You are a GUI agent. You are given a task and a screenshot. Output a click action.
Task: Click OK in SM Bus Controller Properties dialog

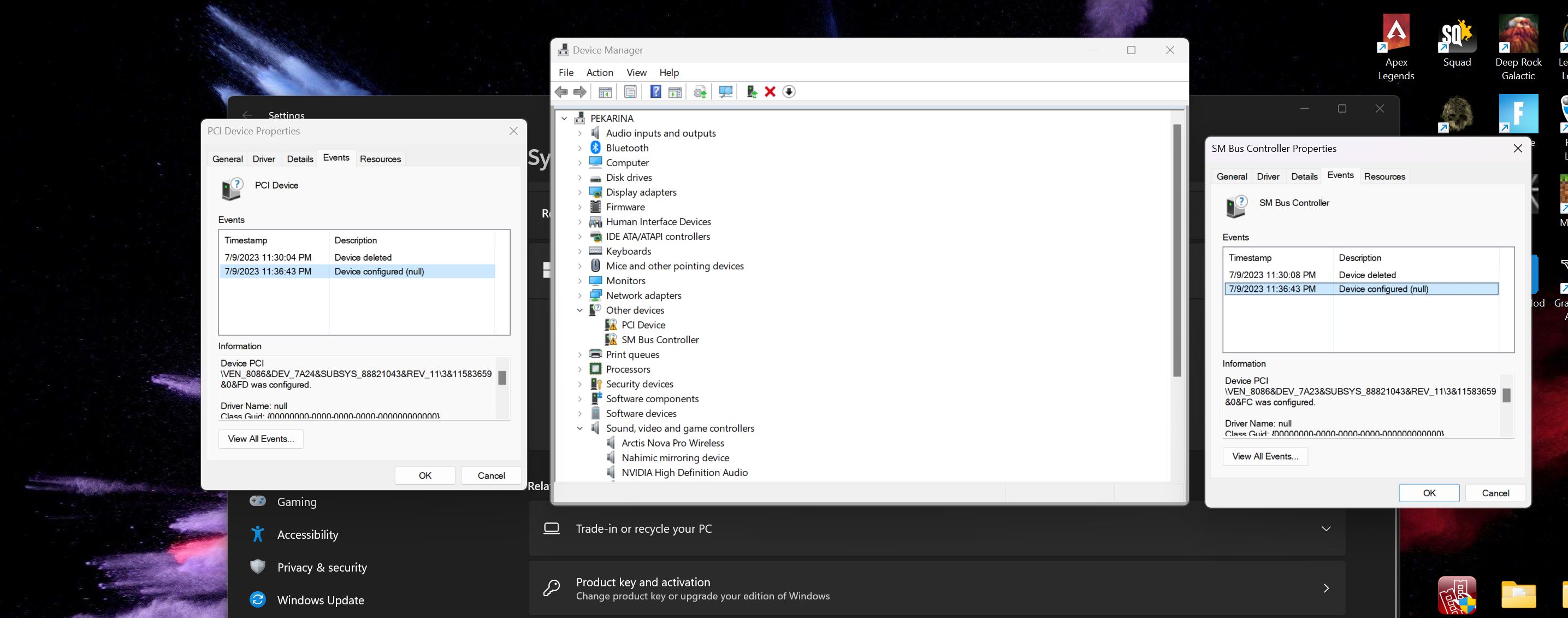pos(1429,492)
